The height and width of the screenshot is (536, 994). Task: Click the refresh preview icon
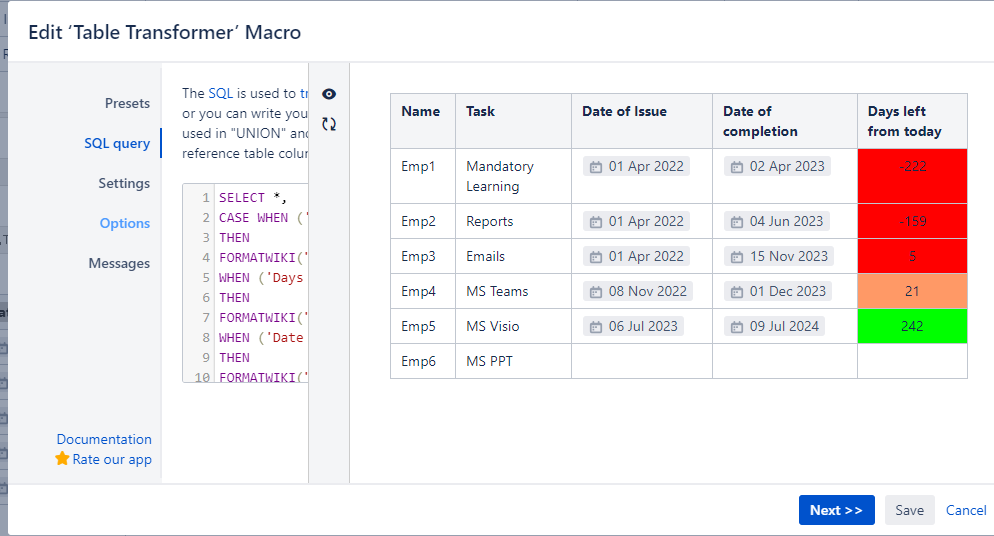coord(329,124)
